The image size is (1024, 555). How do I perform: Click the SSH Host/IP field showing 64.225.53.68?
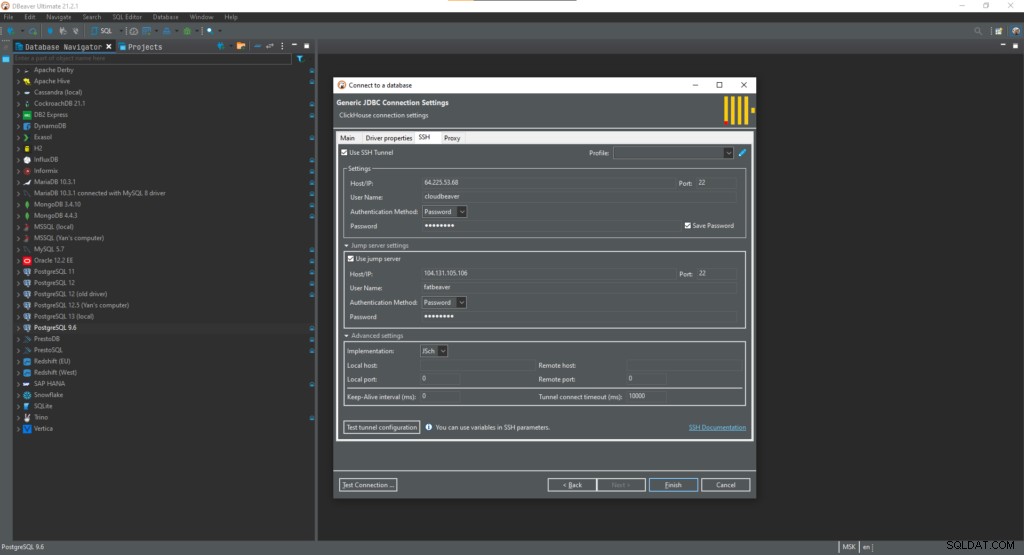(547, 183)
